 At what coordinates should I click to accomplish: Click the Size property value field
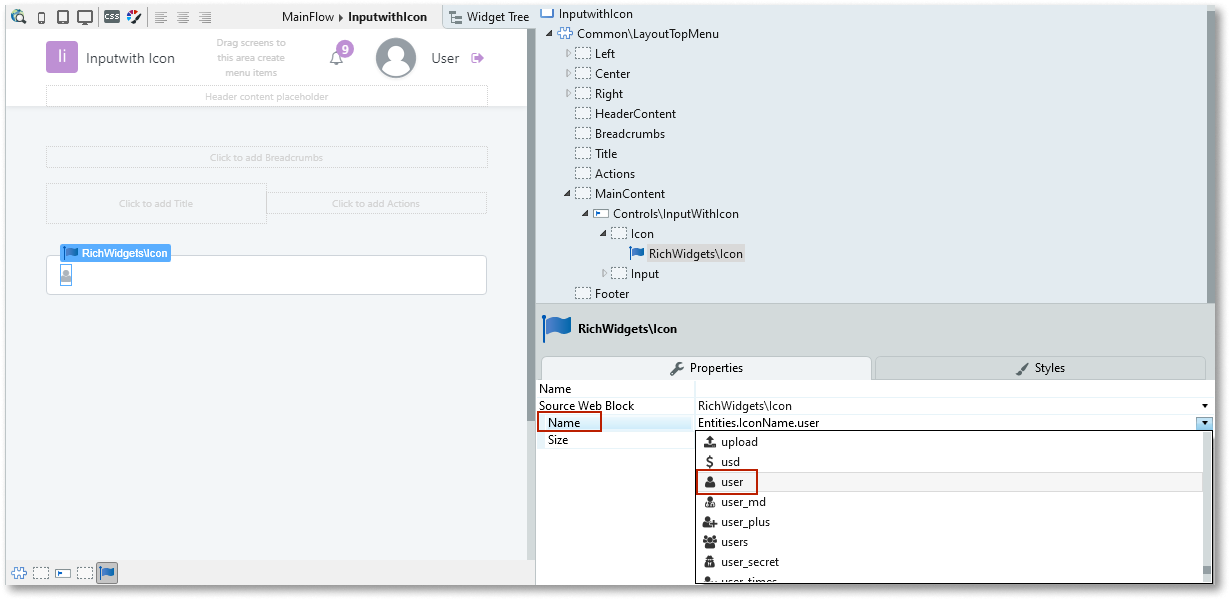pyautogui.click(x=950, y=440)
